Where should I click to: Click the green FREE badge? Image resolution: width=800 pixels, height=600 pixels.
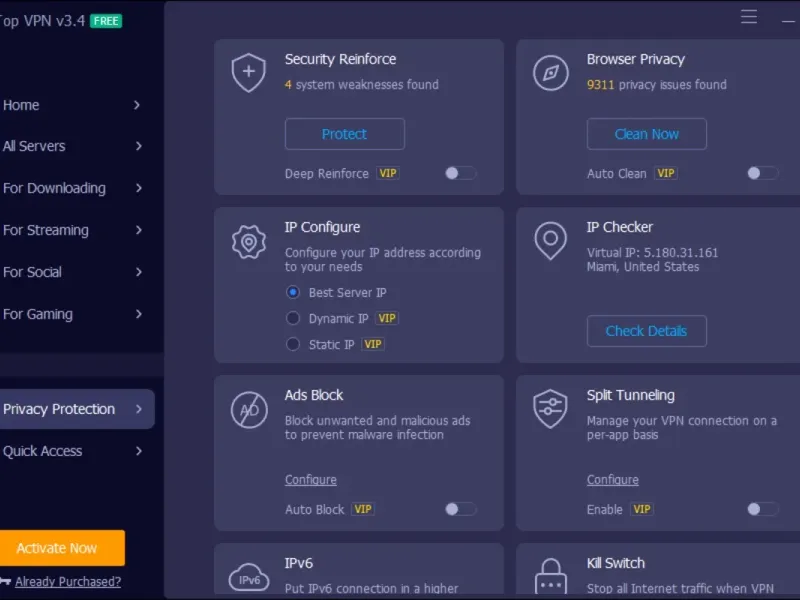(106, 21)
